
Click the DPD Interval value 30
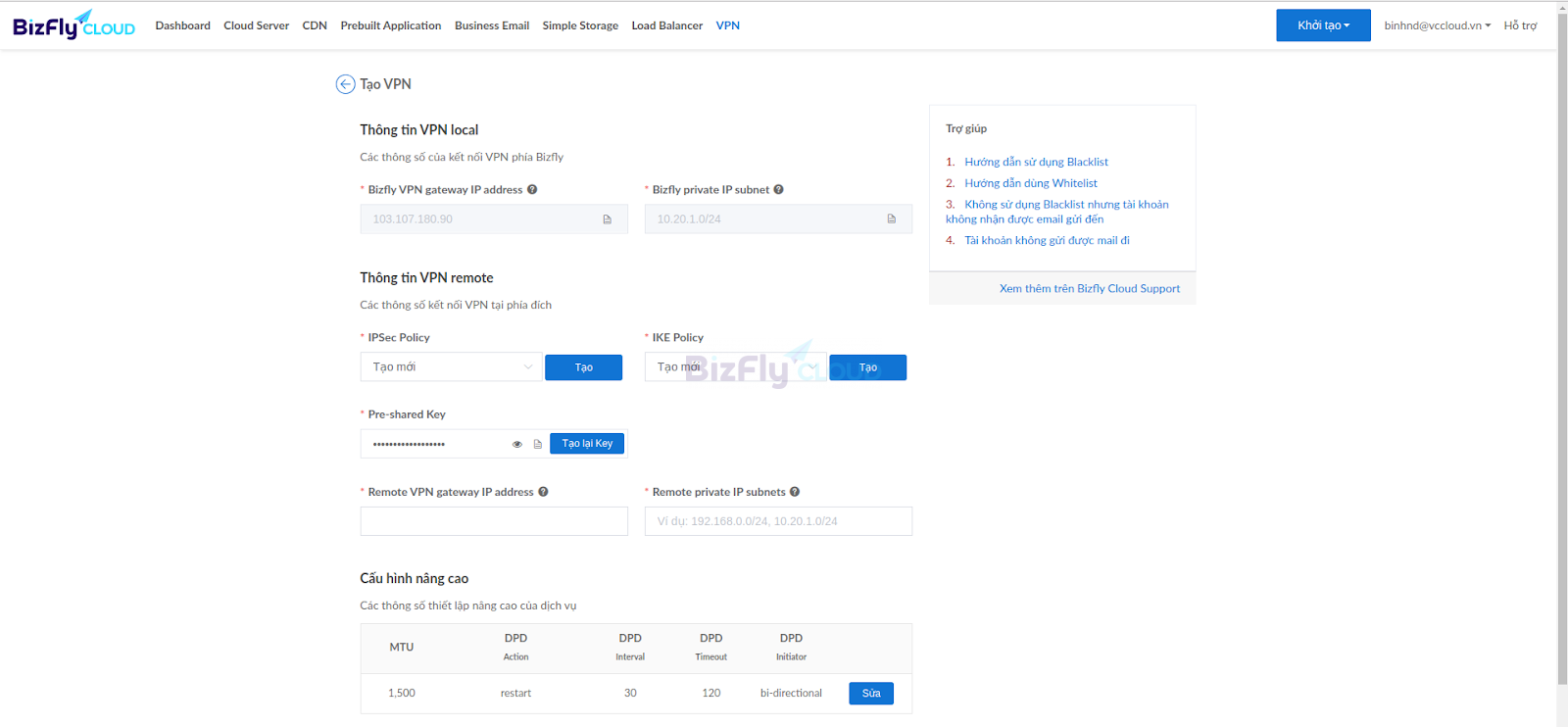630,694
